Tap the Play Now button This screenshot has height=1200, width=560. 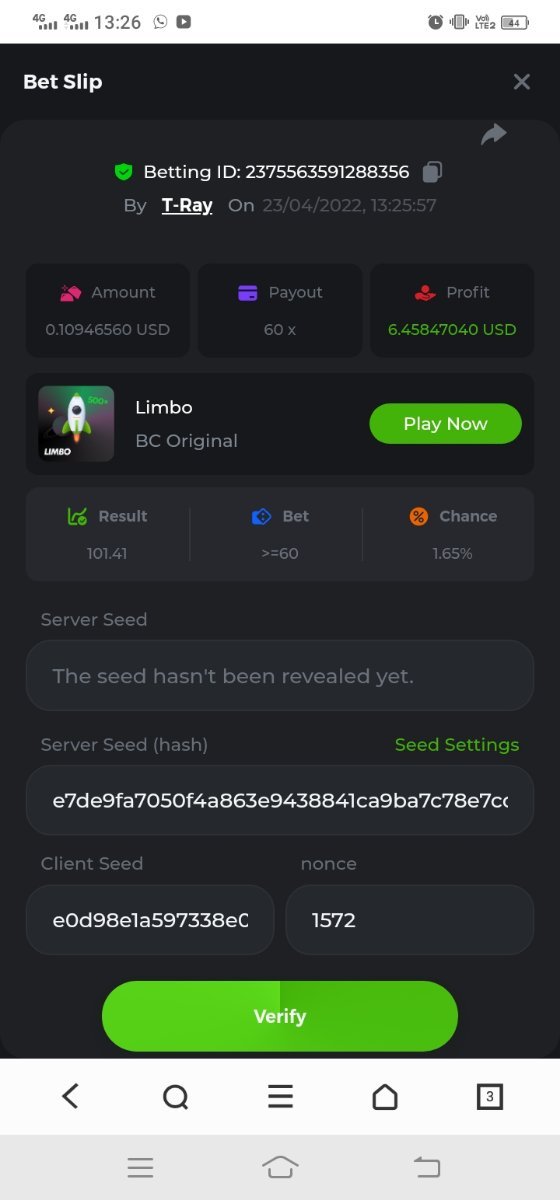point(445,424)
